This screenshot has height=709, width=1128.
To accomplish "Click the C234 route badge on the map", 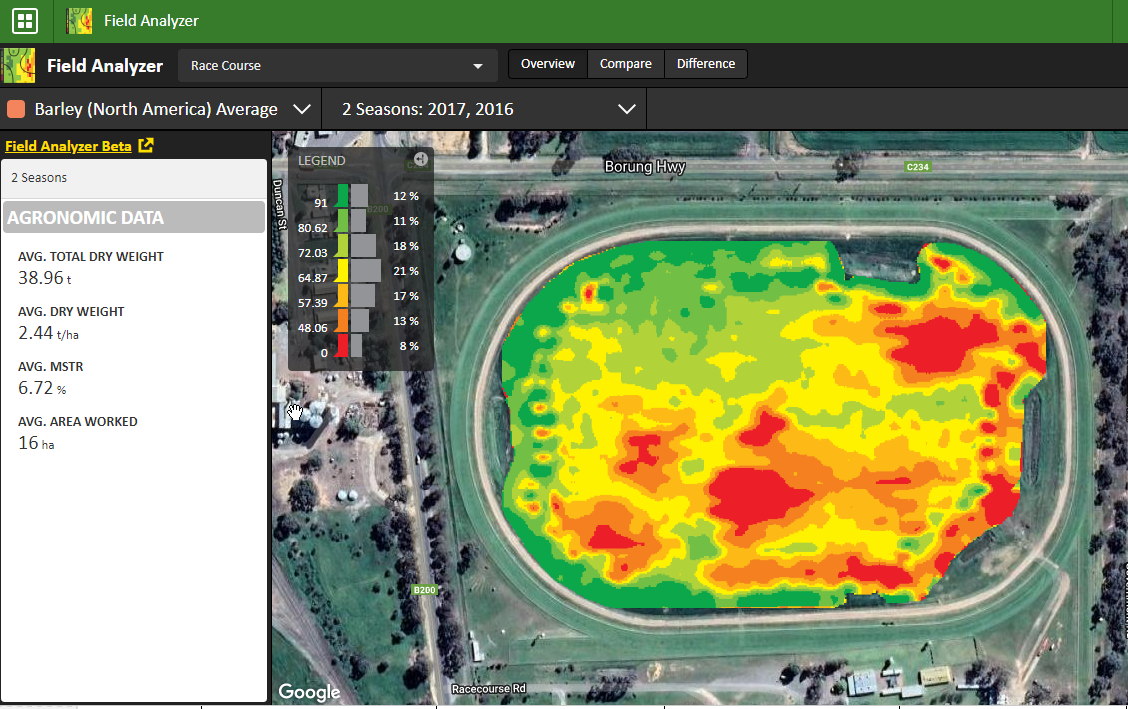I will (917, 167).
